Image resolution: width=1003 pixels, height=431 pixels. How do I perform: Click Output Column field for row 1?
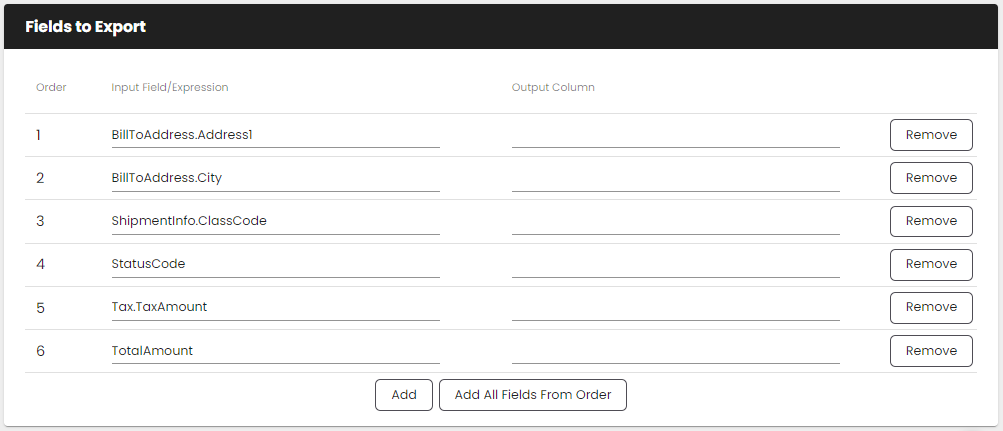pos(675,135)
